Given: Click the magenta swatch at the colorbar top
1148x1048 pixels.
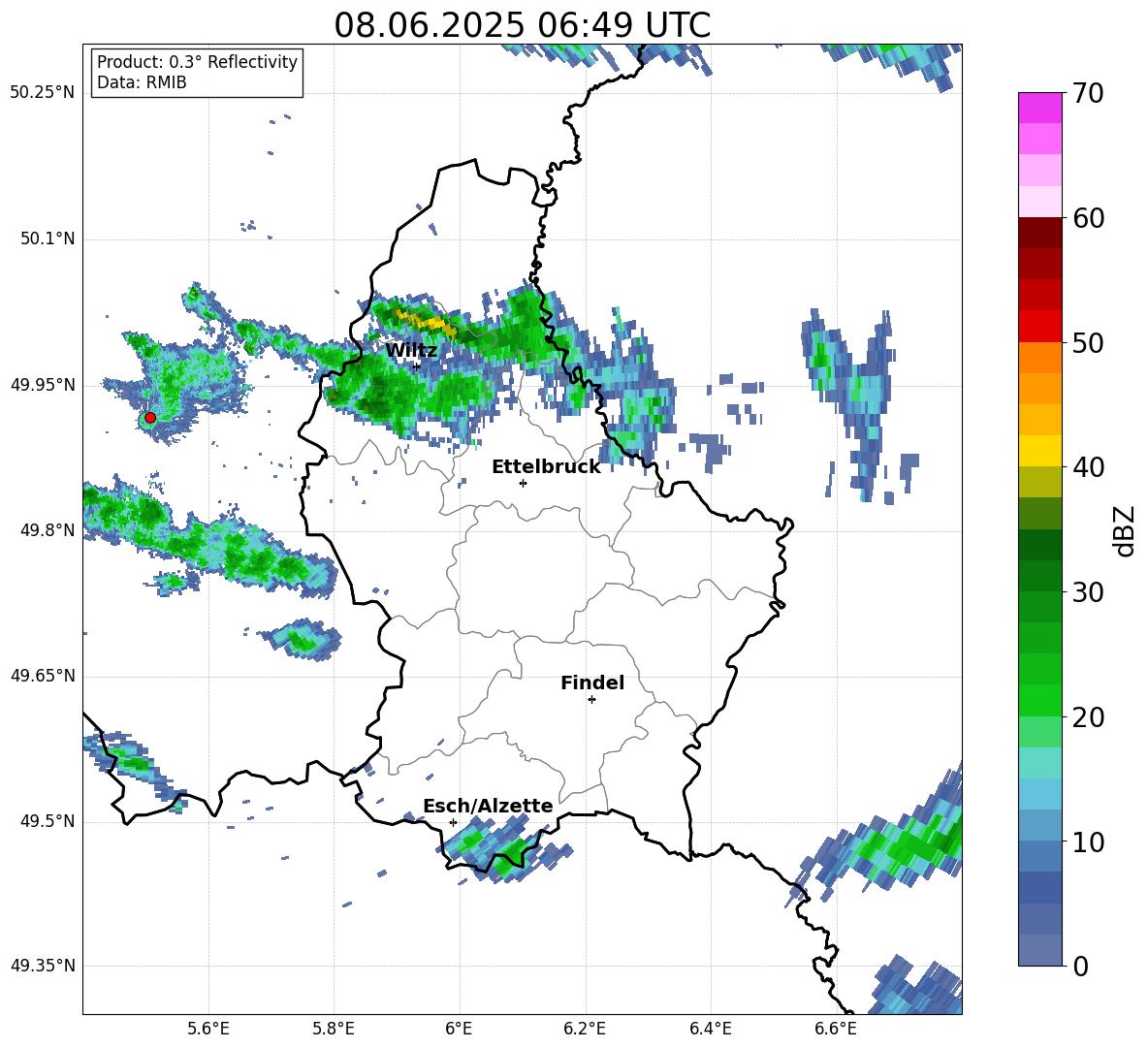Looking at the screenshot, I should [x=1039, y=108].
